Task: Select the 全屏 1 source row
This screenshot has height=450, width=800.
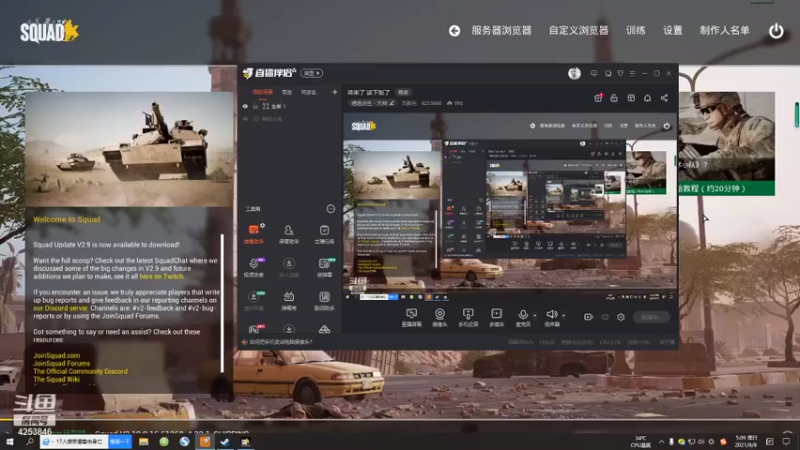Action: tap(289, 106)
